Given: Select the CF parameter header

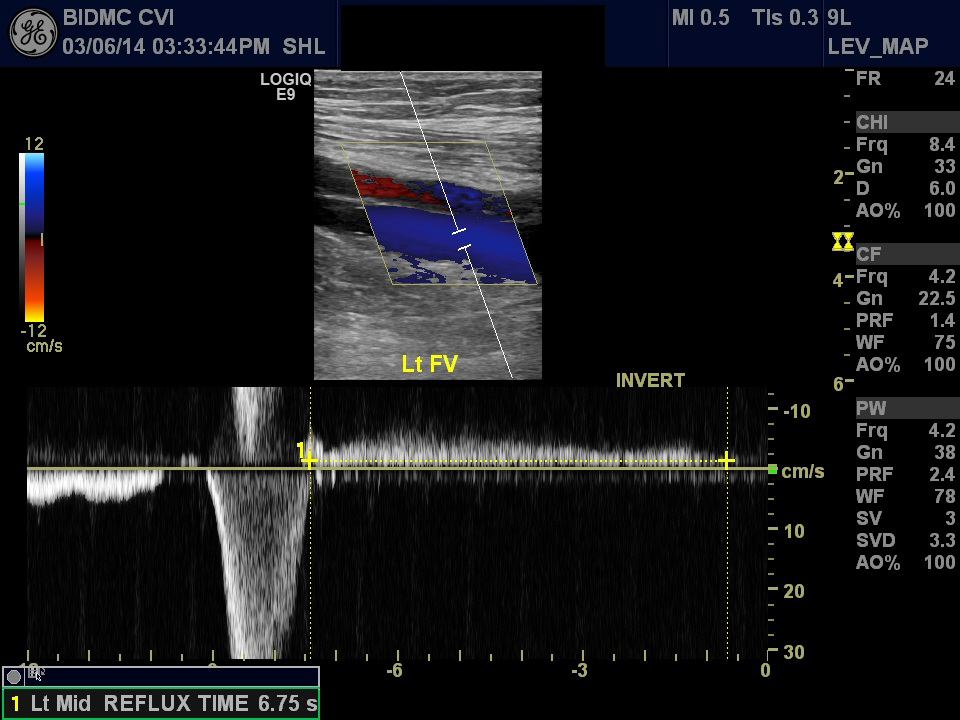Looking at the screenshot, I should 867,254.
